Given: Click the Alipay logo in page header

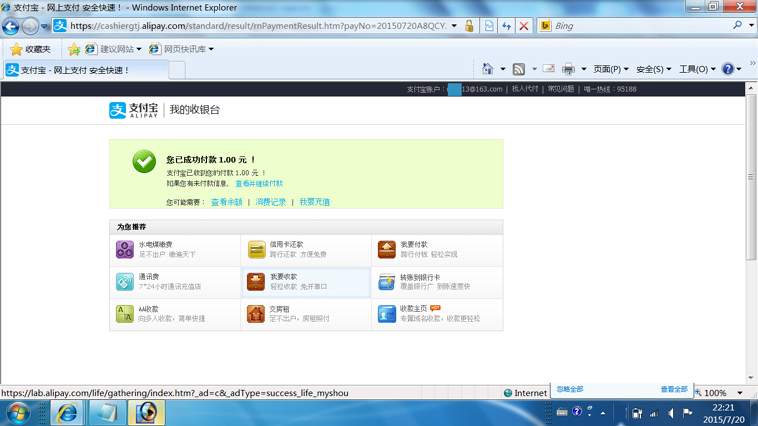Looking at the screenshot, I should click(134, 110).
